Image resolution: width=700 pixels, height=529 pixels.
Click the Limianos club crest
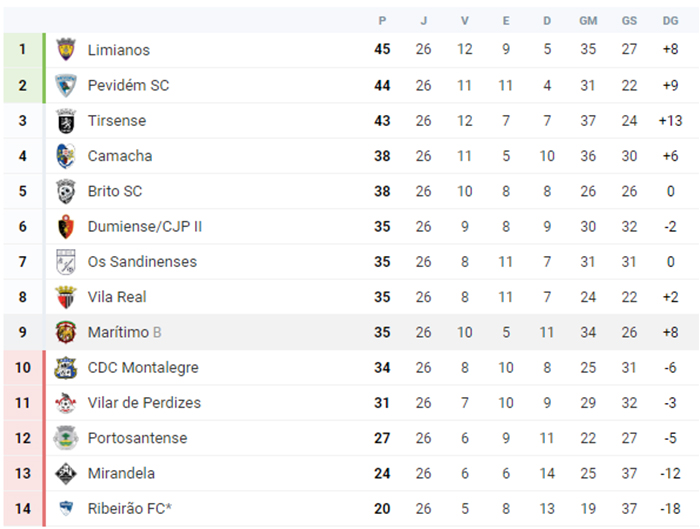[x=66, y=50]
